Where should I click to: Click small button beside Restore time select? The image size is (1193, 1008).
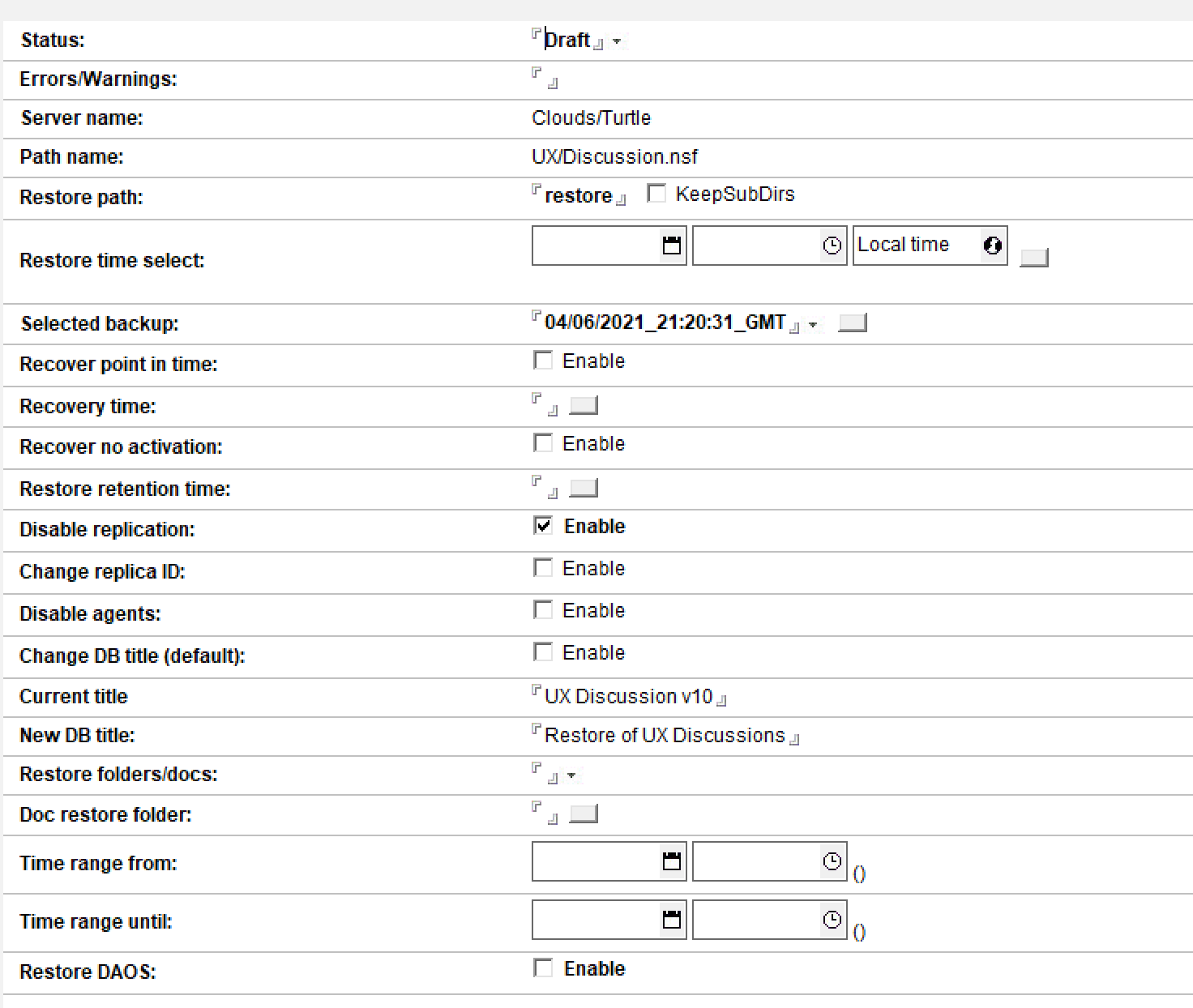[1033, 258]
